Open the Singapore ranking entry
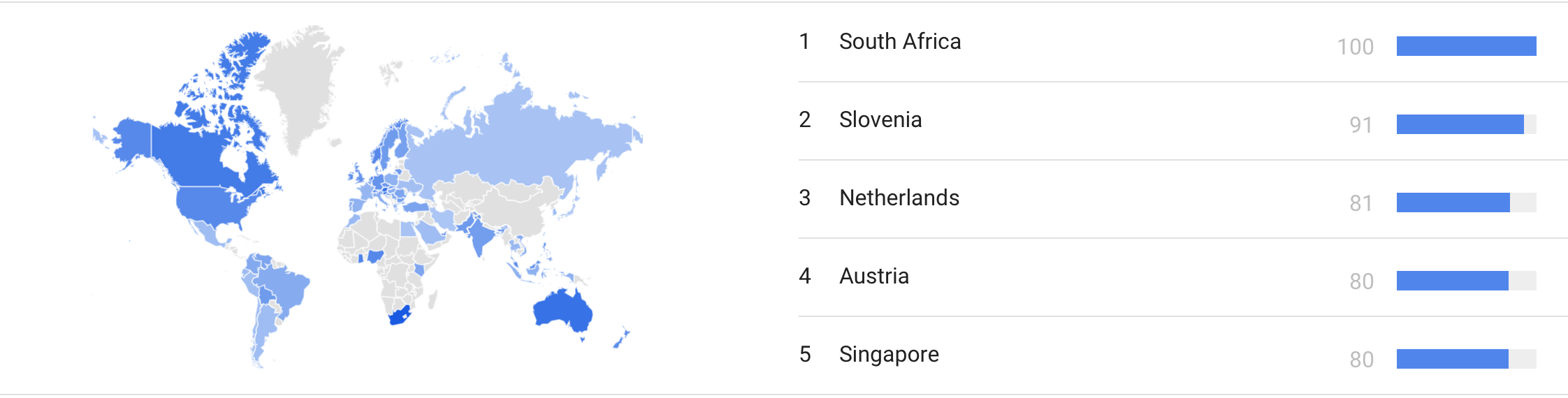The image size is (1568, 398). point(1183,355)
